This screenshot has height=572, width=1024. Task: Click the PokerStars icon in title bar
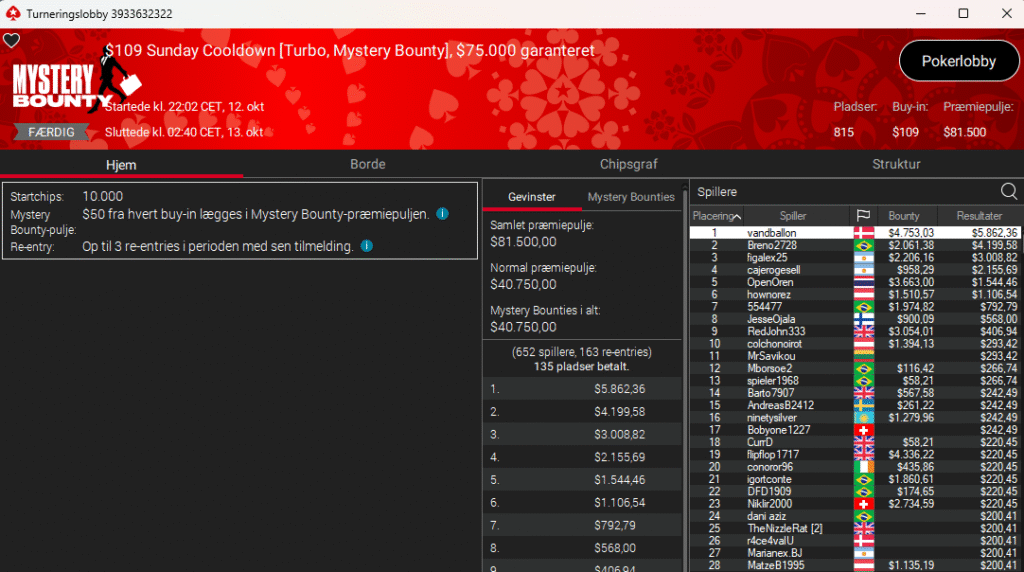click(13, 13)
